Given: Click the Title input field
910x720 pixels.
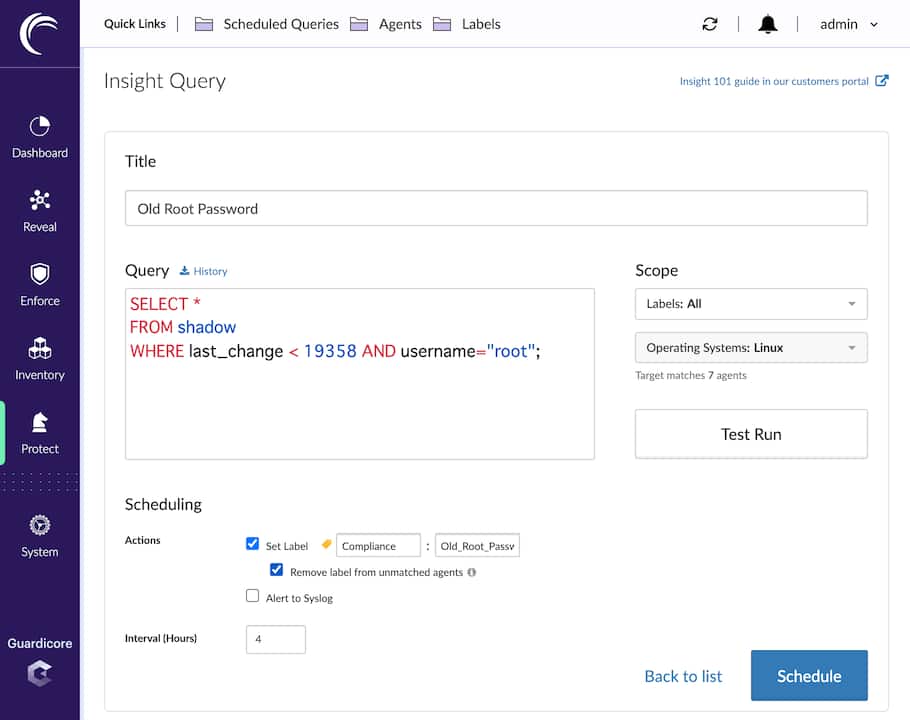Looking at the screenshot, I should 496,209.
